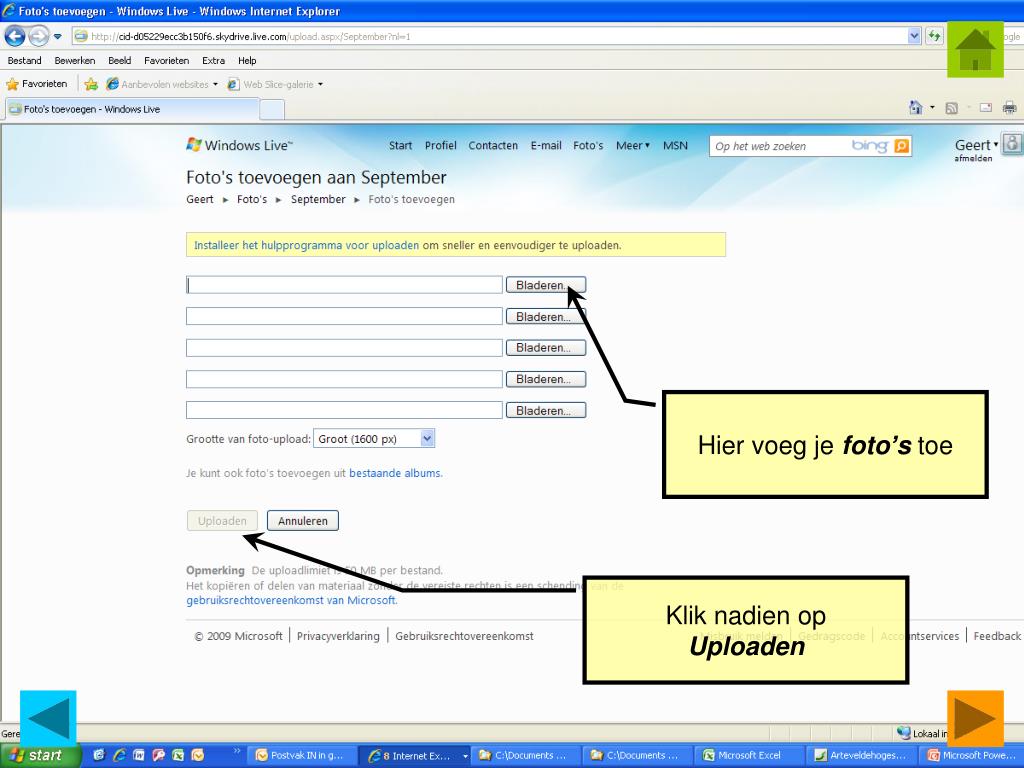Go to Profiel in Windows Live
Screen dimensions: 1024x768
tap(440, 146)
